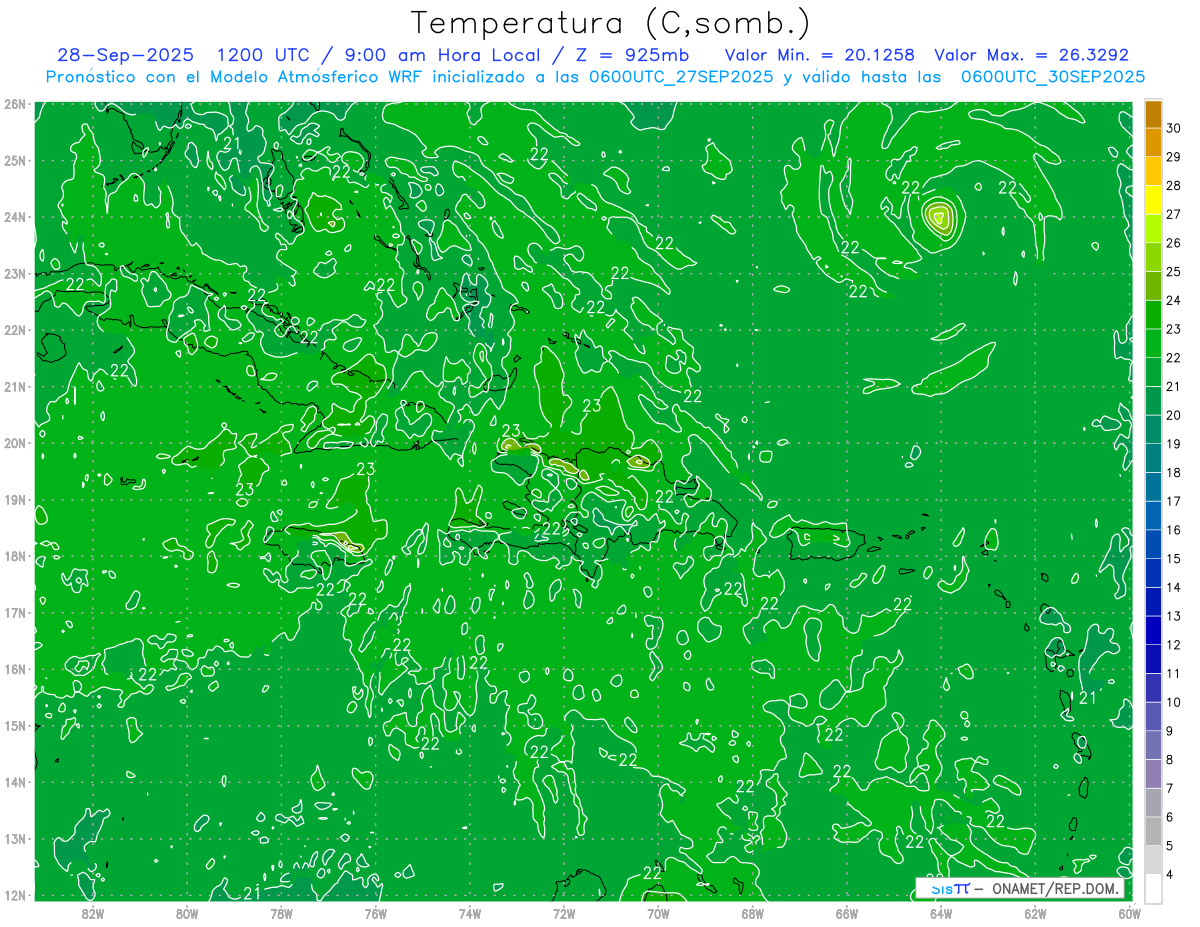Click the "64W" longitude label
This screenshot has width=1200, height=927.
click(x=941, y=913)
